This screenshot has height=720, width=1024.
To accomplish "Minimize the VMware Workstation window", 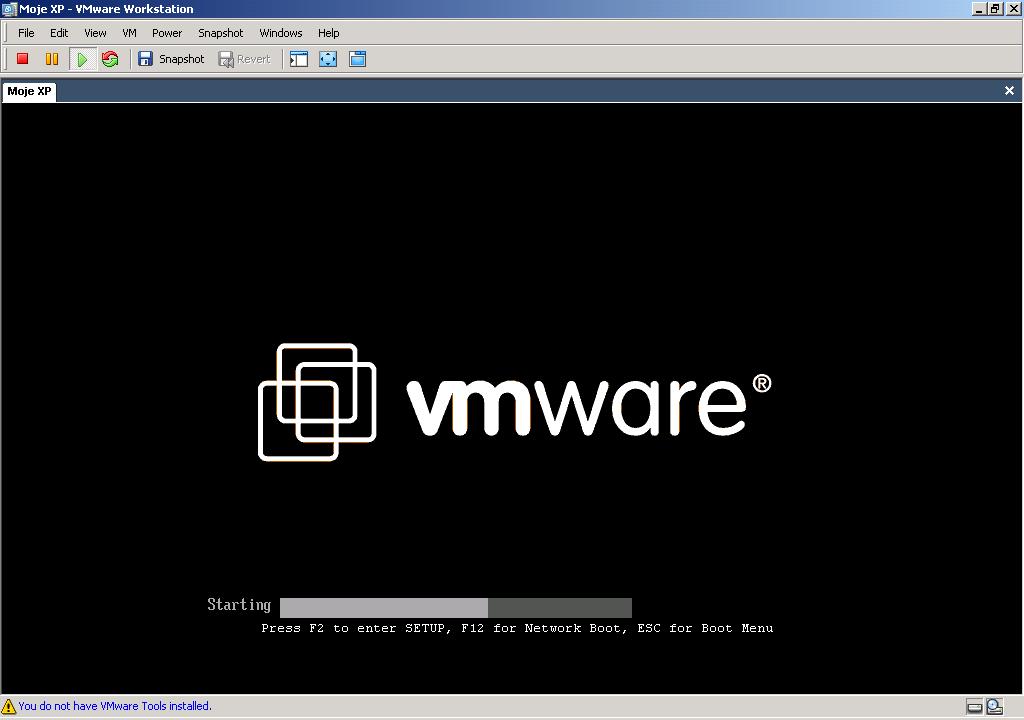I will coord(979,8).
